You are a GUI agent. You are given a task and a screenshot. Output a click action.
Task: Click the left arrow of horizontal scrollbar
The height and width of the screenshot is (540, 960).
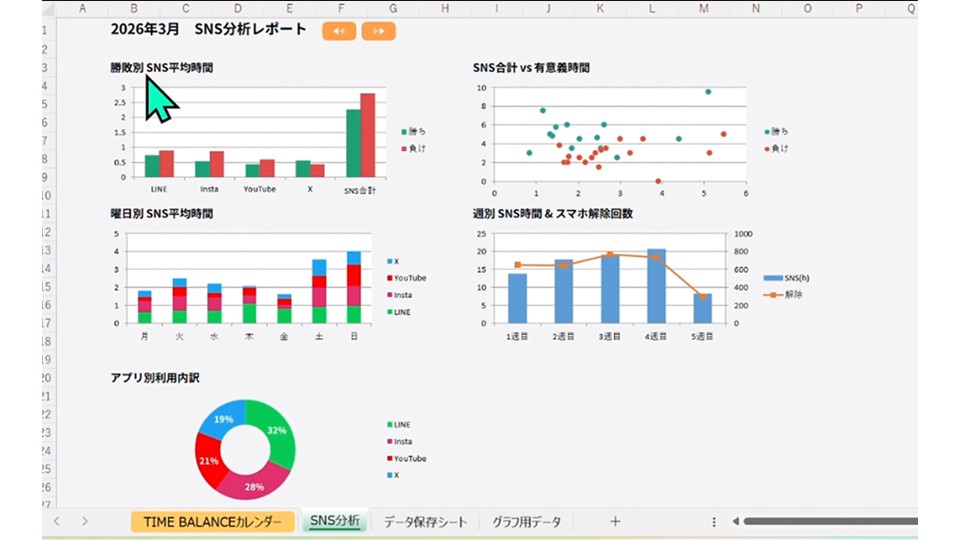[735, 521]
